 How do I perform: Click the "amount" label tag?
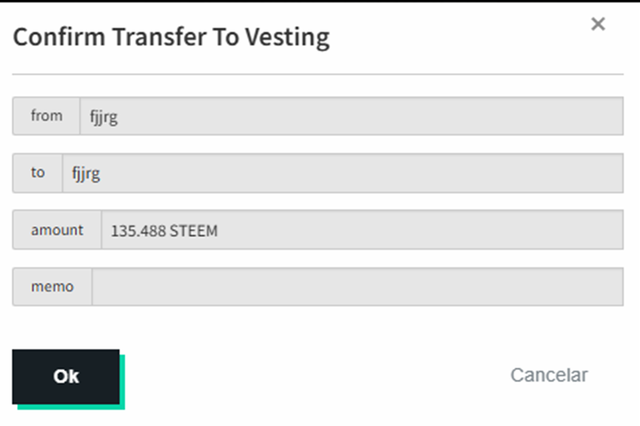(x=56, y=230)
